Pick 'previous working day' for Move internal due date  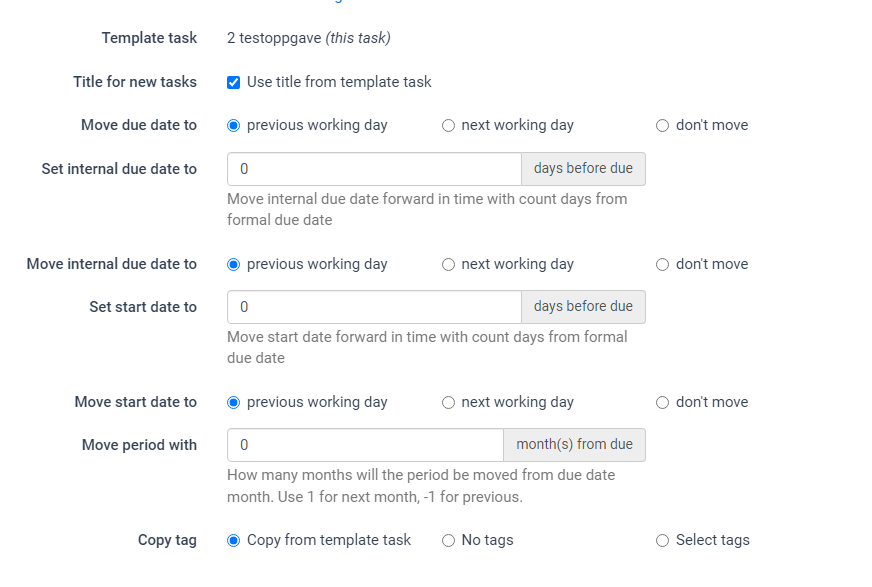coord(234,265)
